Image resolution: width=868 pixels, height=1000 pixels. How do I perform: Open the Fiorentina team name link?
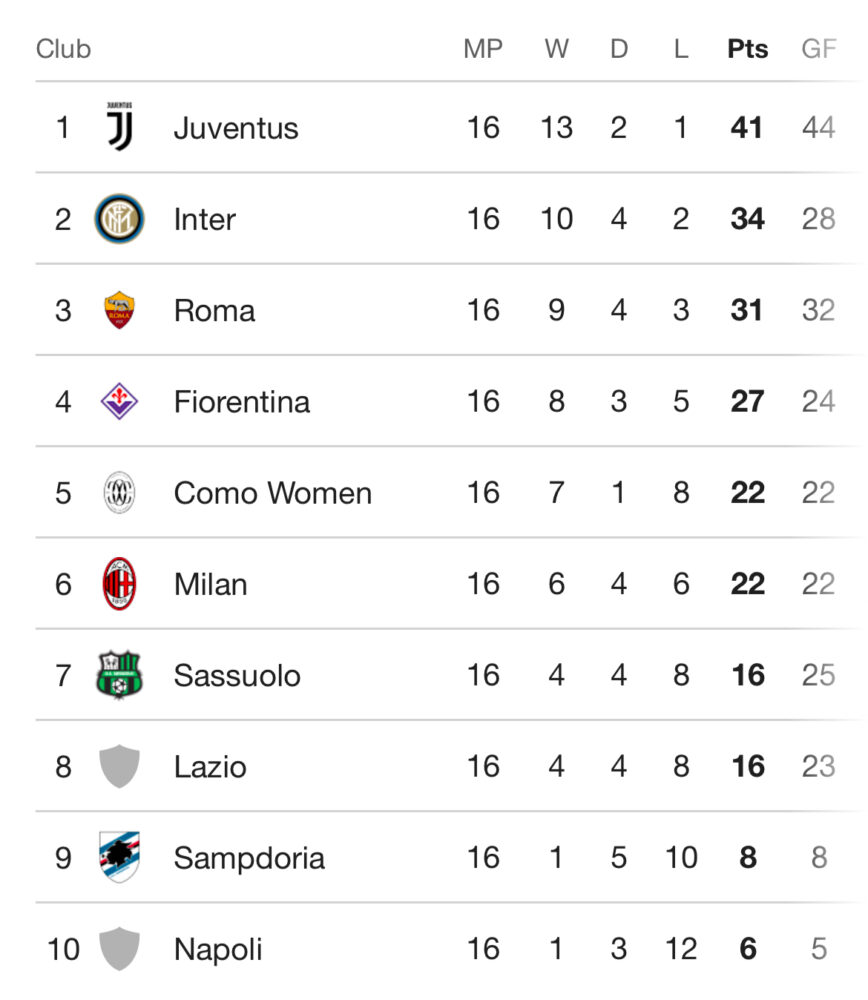click(x=242, y=402)
